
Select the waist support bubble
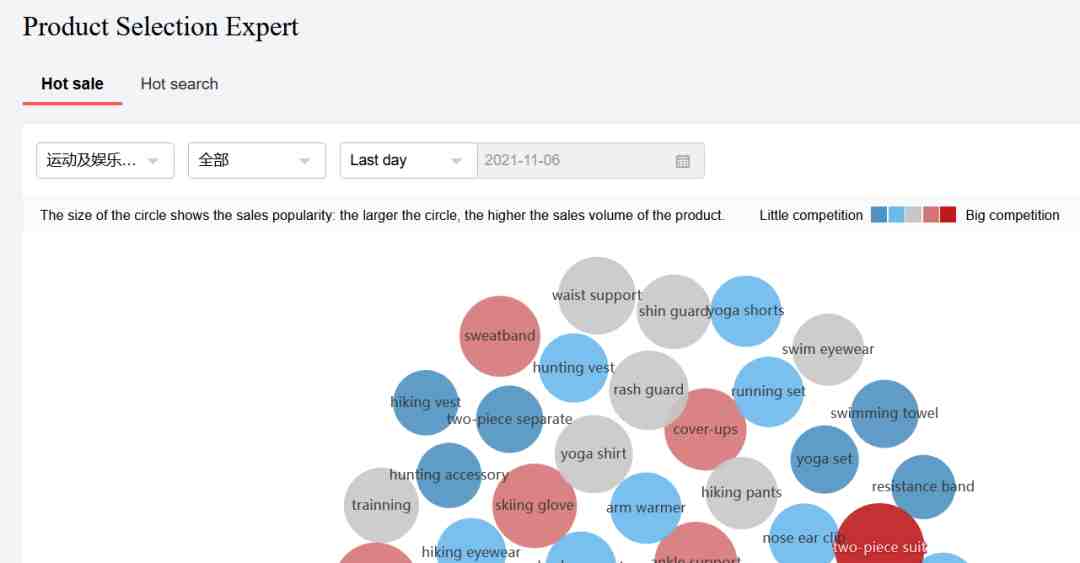596,296
